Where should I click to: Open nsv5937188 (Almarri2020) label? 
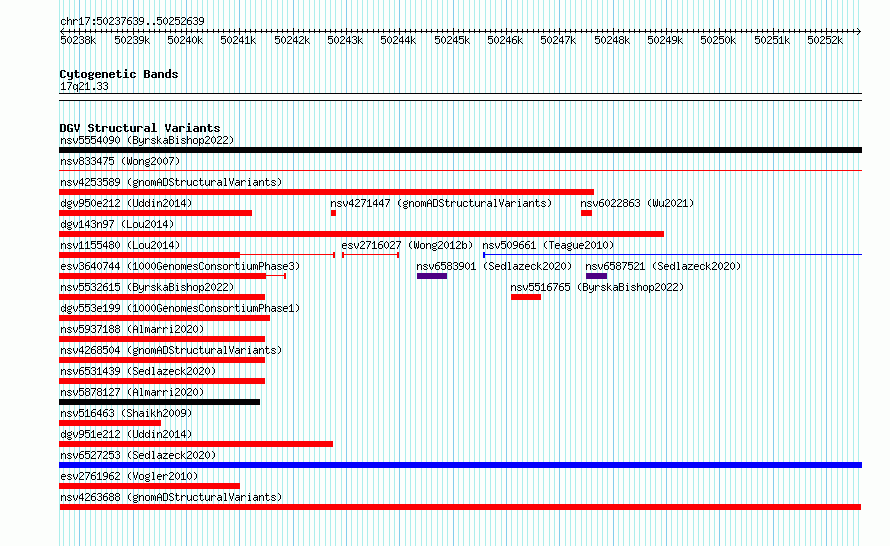132,329
